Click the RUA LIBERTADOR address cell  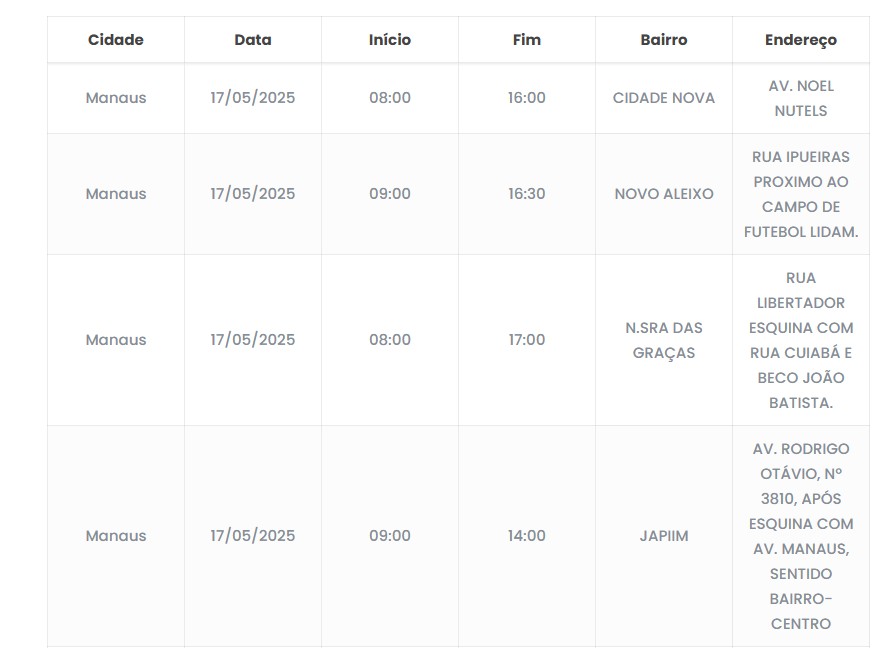pyautogui.click(x=801, y=340)
